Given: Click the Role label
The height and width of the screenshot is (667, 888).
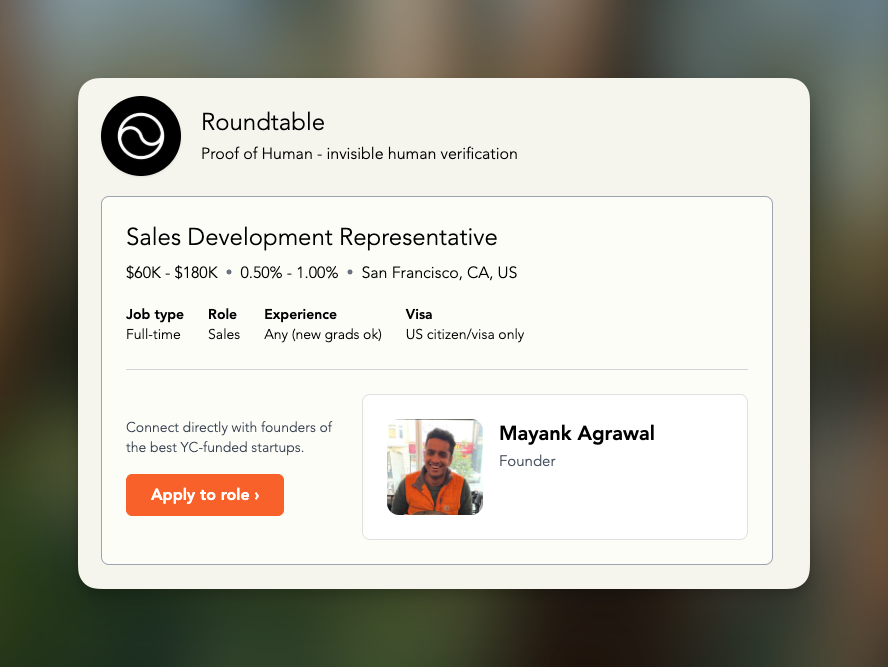Looking at the screenshot, I should point(222,314).
